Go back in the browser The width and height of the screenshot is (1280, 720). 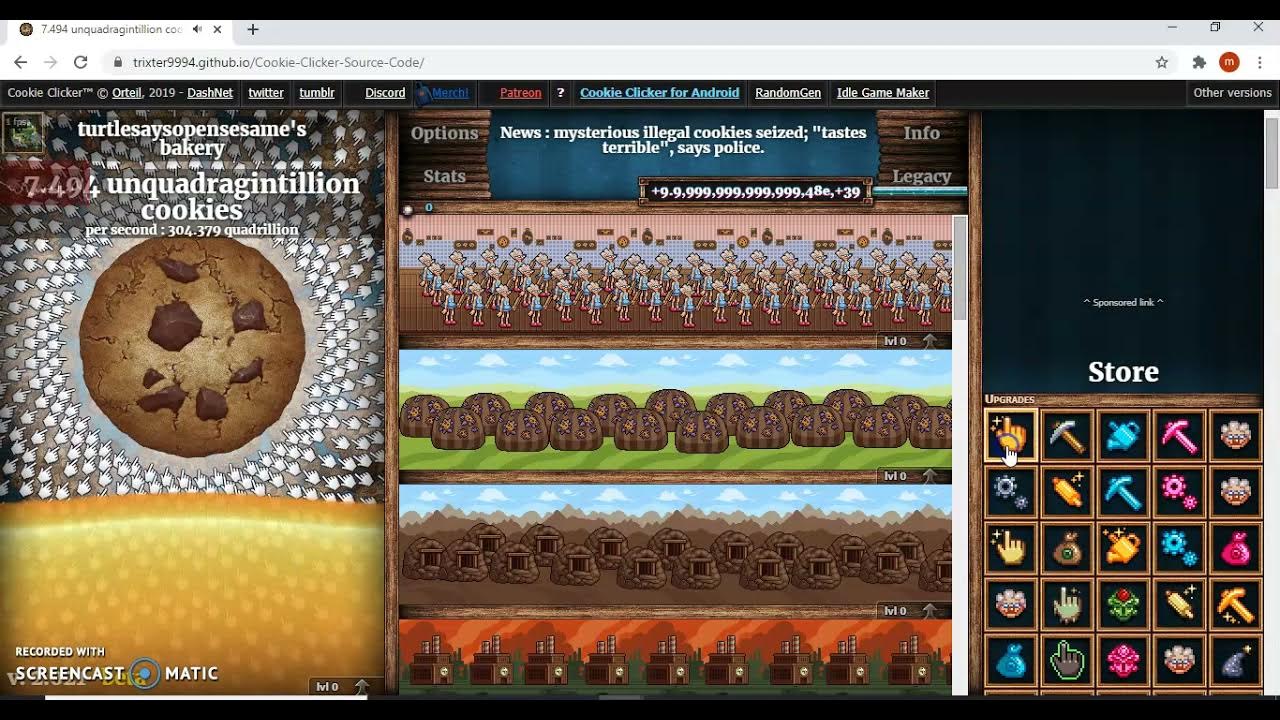point(20,62)
